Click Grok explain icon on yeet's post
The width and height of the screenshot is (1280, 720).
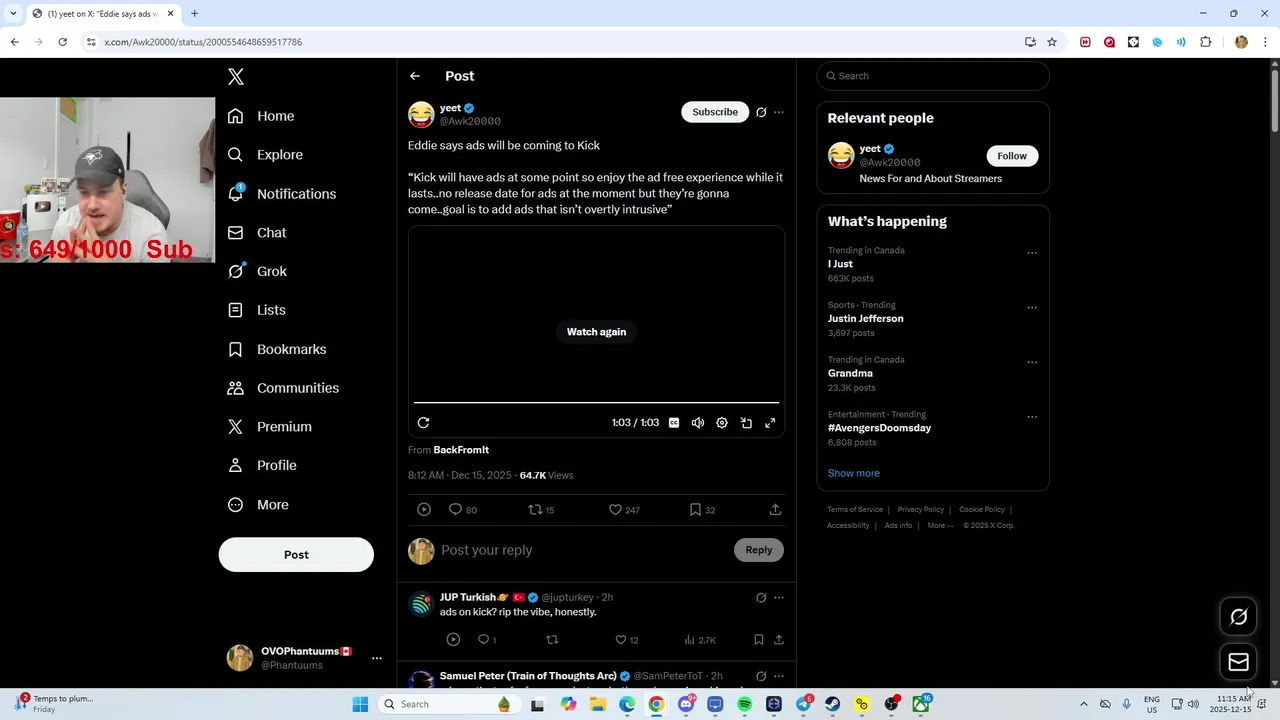761,112
